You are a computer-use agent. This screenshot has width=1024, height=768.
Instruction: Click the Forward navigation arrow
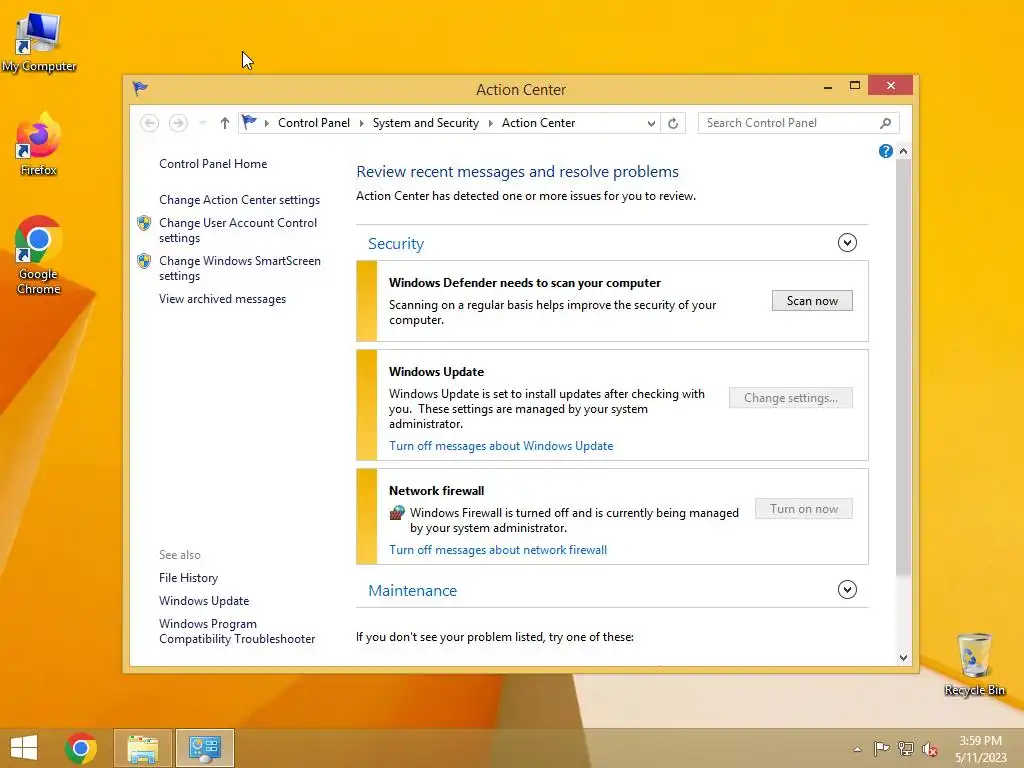[x=178, y=123]
